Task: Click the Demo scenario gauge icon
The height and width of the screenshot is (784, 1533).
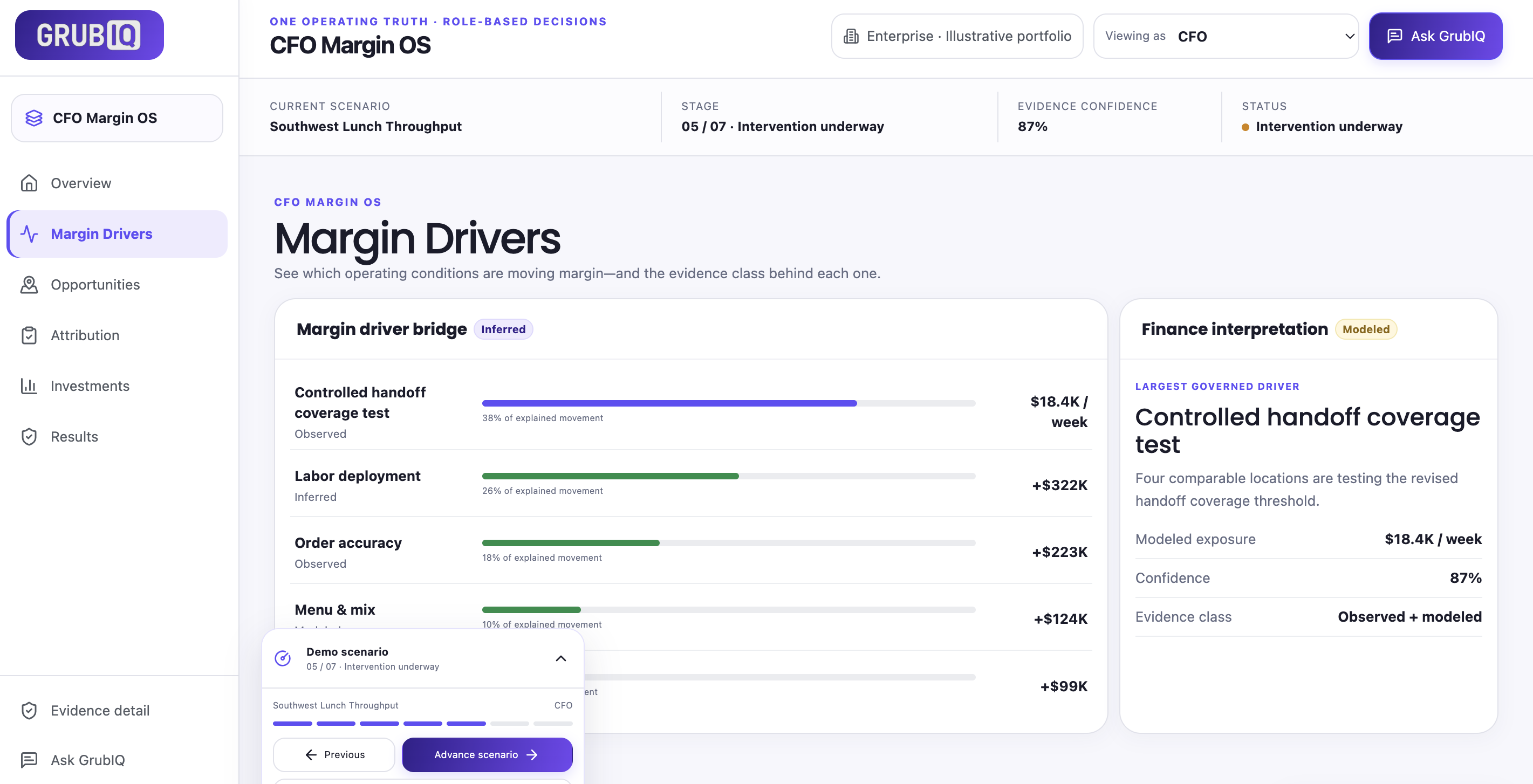Action: pyautogui.click(x=283, y=658)
